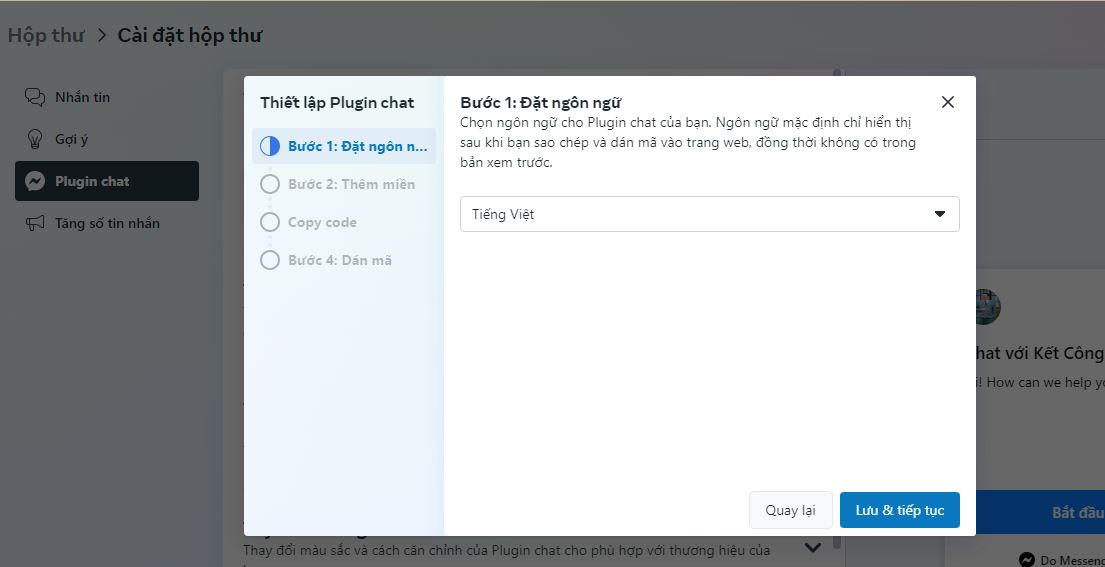Go back to Hộp thư via the breadcrumb
The width and height of the screenshot is (1105, 567).
click(x=46, y=35)
